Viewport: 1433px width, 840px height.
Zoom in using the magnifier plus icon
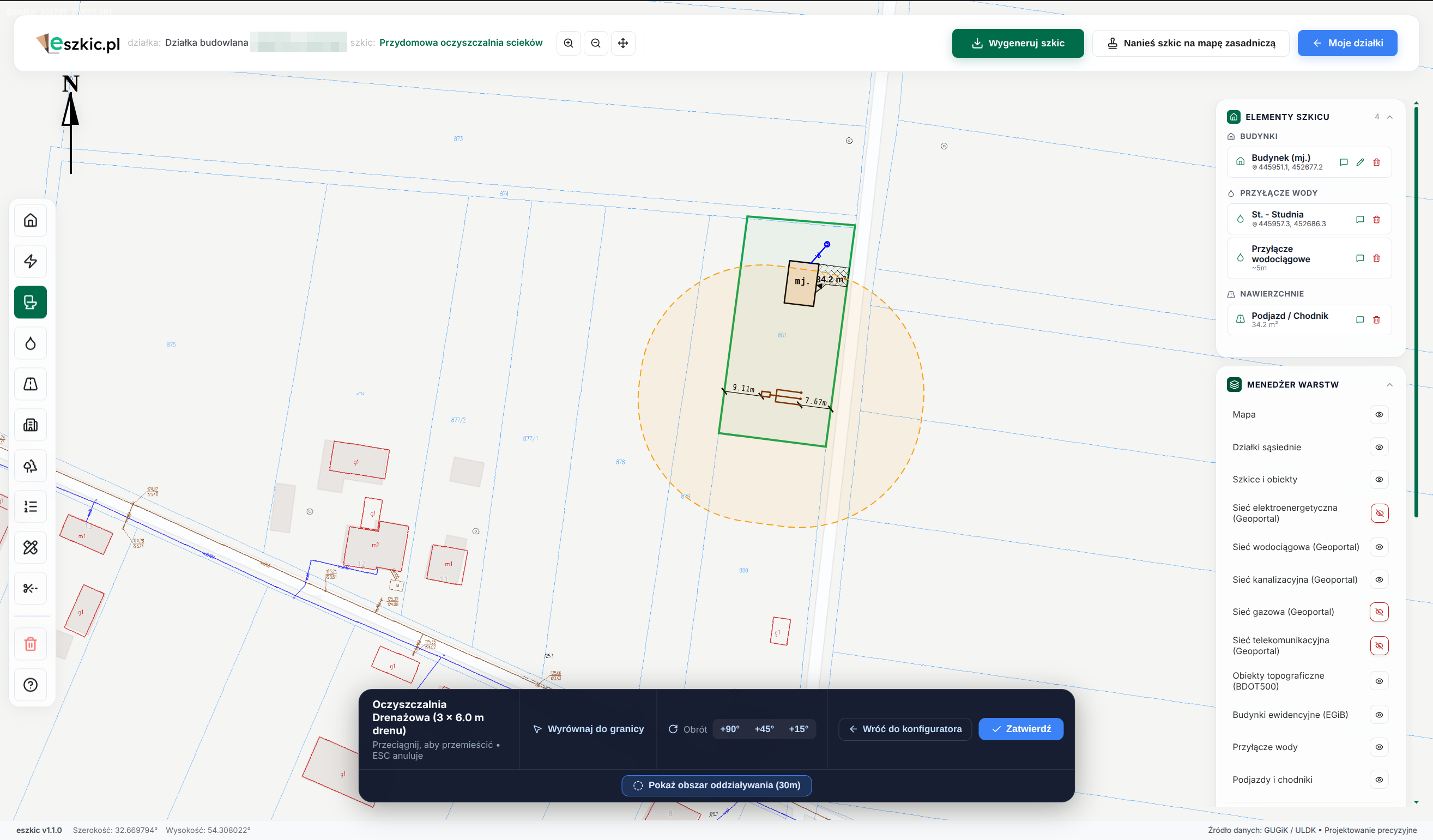pyautogui.click(x=568, y=43)
